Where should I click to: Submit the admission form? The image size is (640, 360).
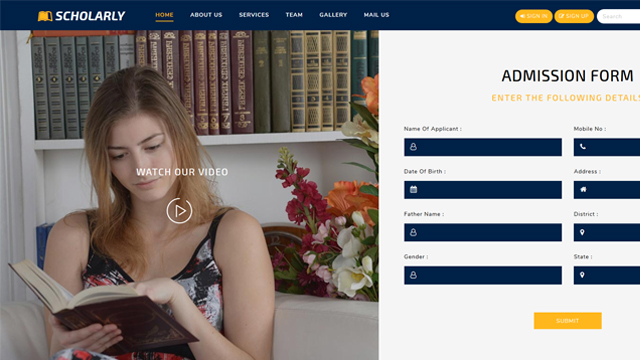567,321
